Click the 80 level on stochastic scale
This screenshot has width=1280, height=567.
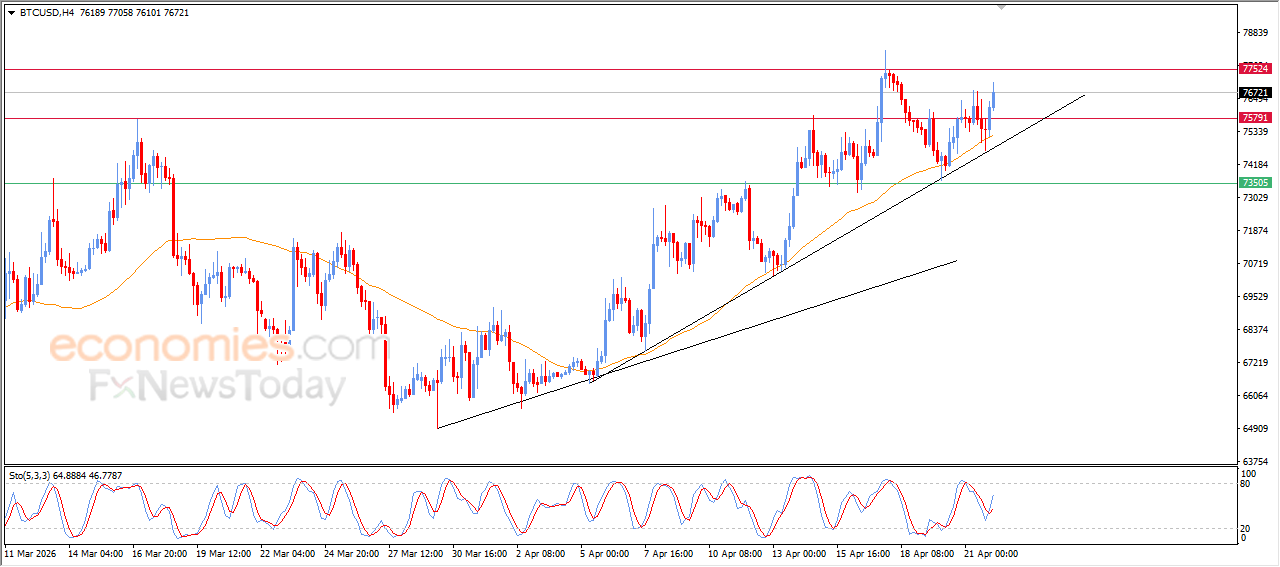tap(1247, 484)
